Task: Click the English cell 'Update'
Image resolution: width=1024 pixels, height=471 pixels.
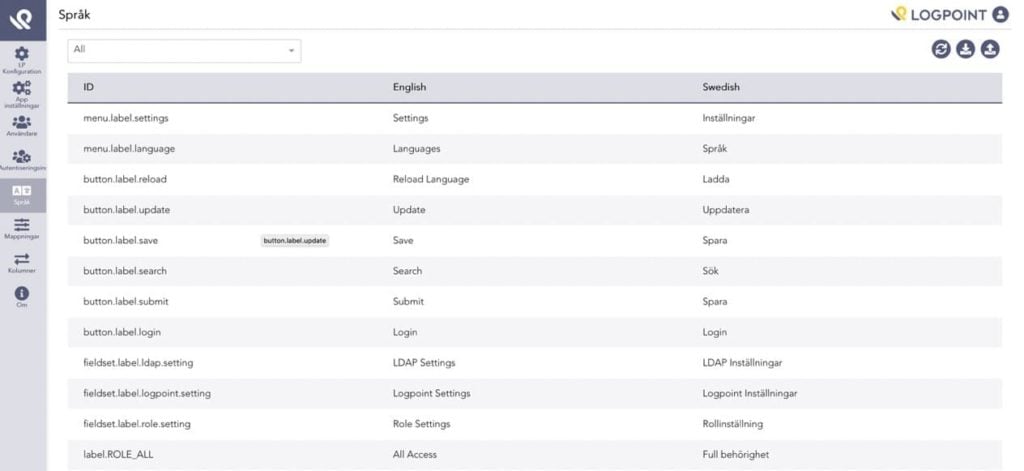Action: [x=409, y=210]
